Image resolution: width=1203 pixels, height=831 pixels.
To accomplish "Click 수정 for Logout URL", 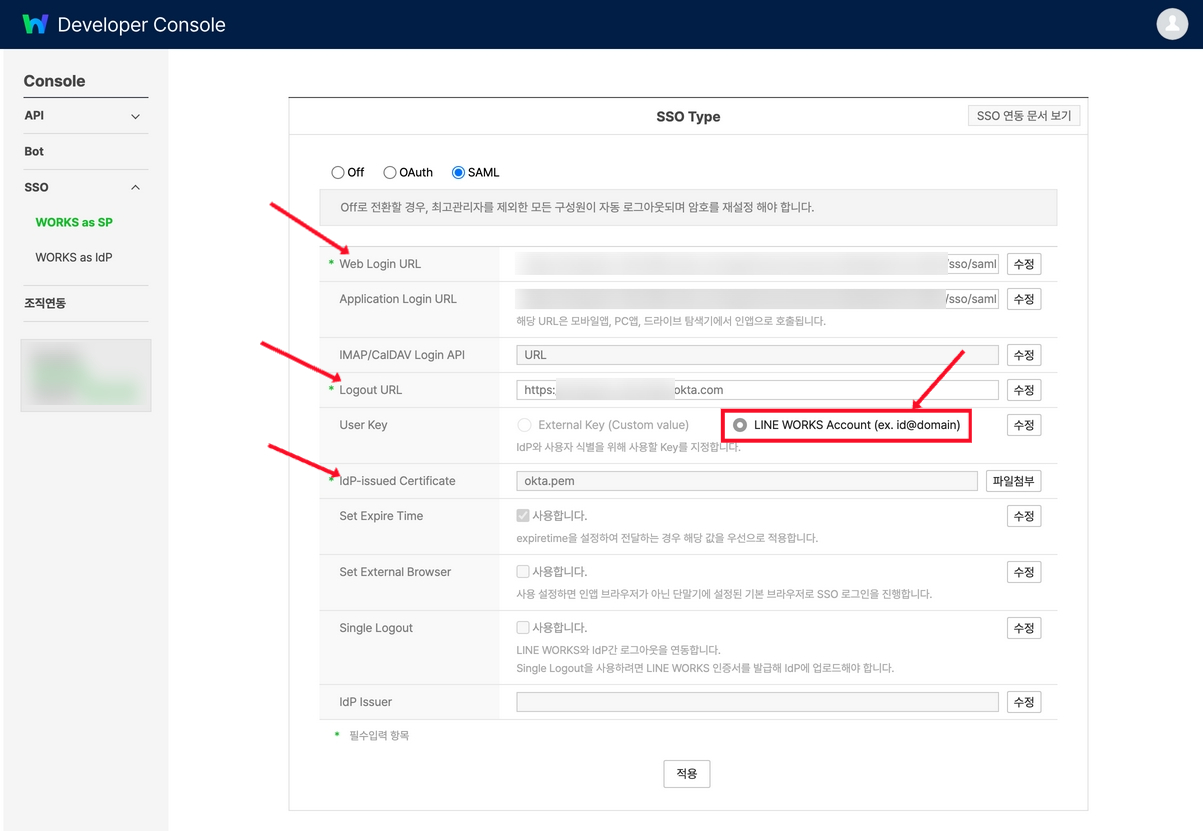I will [x=1024, y=390].
